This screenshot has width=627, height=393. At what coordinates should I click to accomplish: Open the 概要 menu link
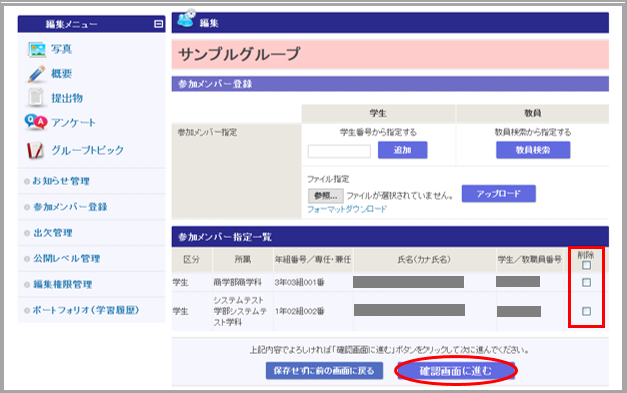coord(61,74)
